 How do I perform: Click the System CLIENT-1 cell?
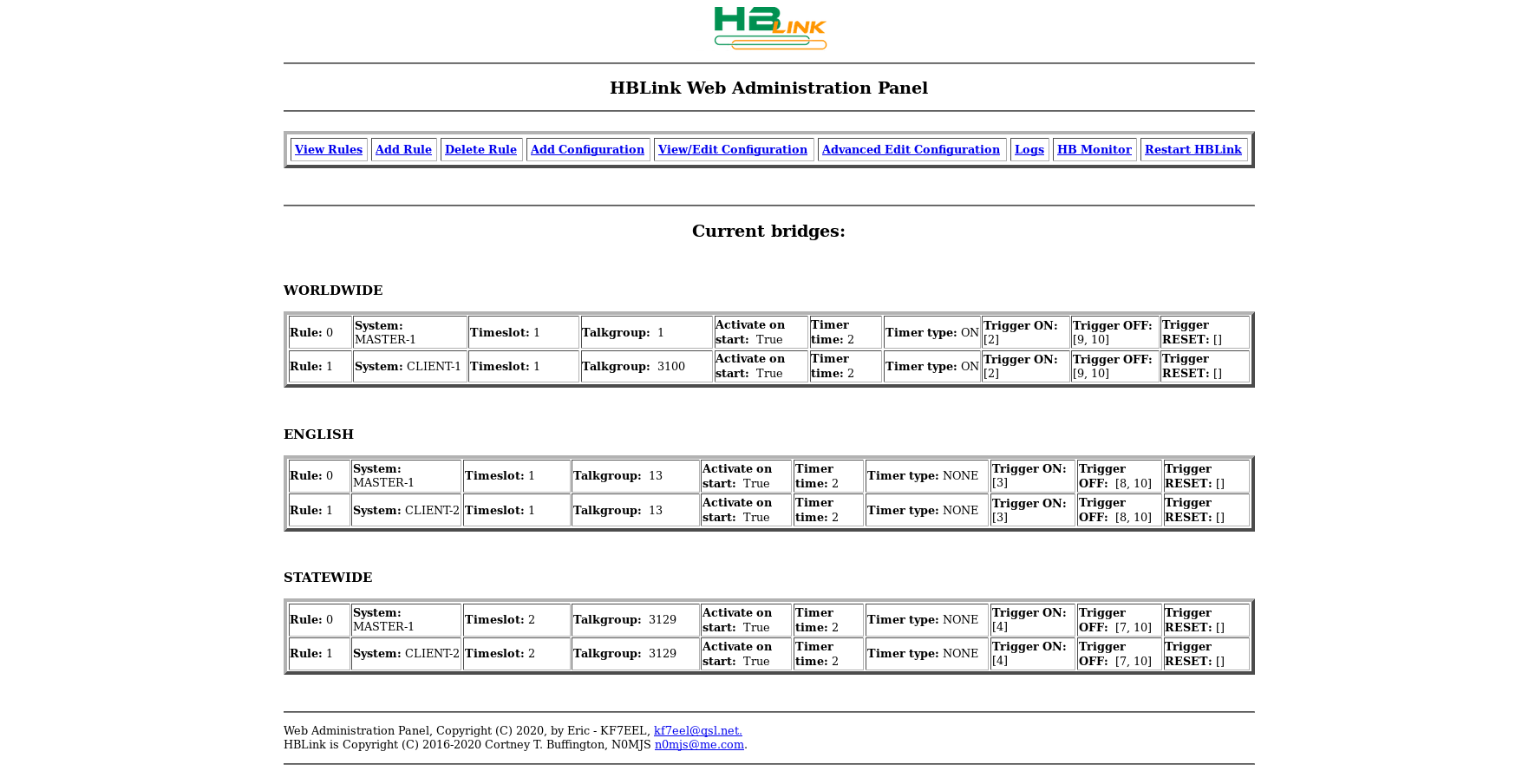point(410,367)
